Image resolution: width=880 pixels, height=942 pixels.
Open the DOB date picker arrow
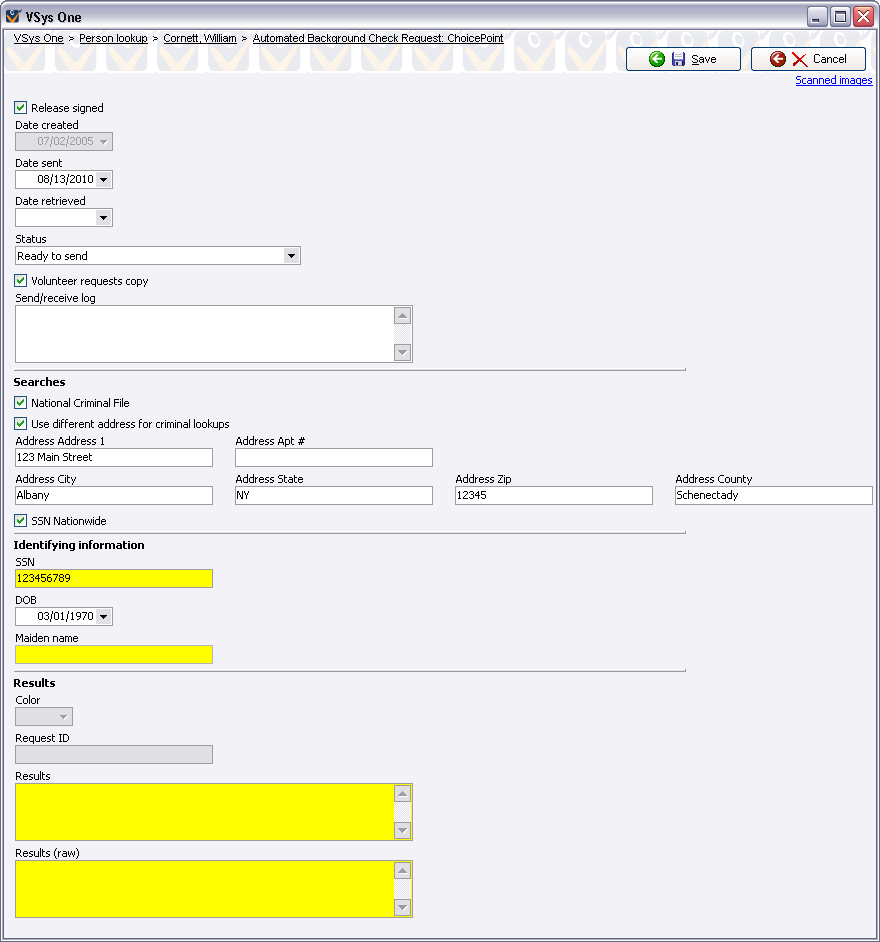tap(103, 616)
